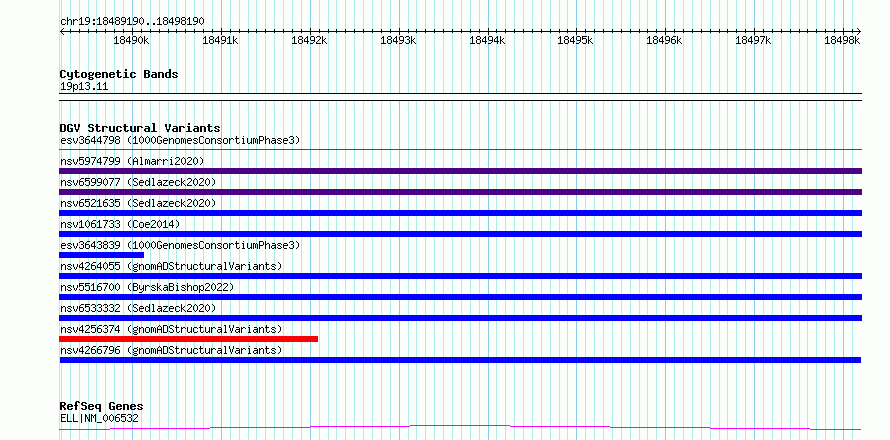Open variant nsv6599077 (Sedlazeck2020) label
Image resolution: width=890 pixels, height=440 pixels.
click(x=138, y=182)
